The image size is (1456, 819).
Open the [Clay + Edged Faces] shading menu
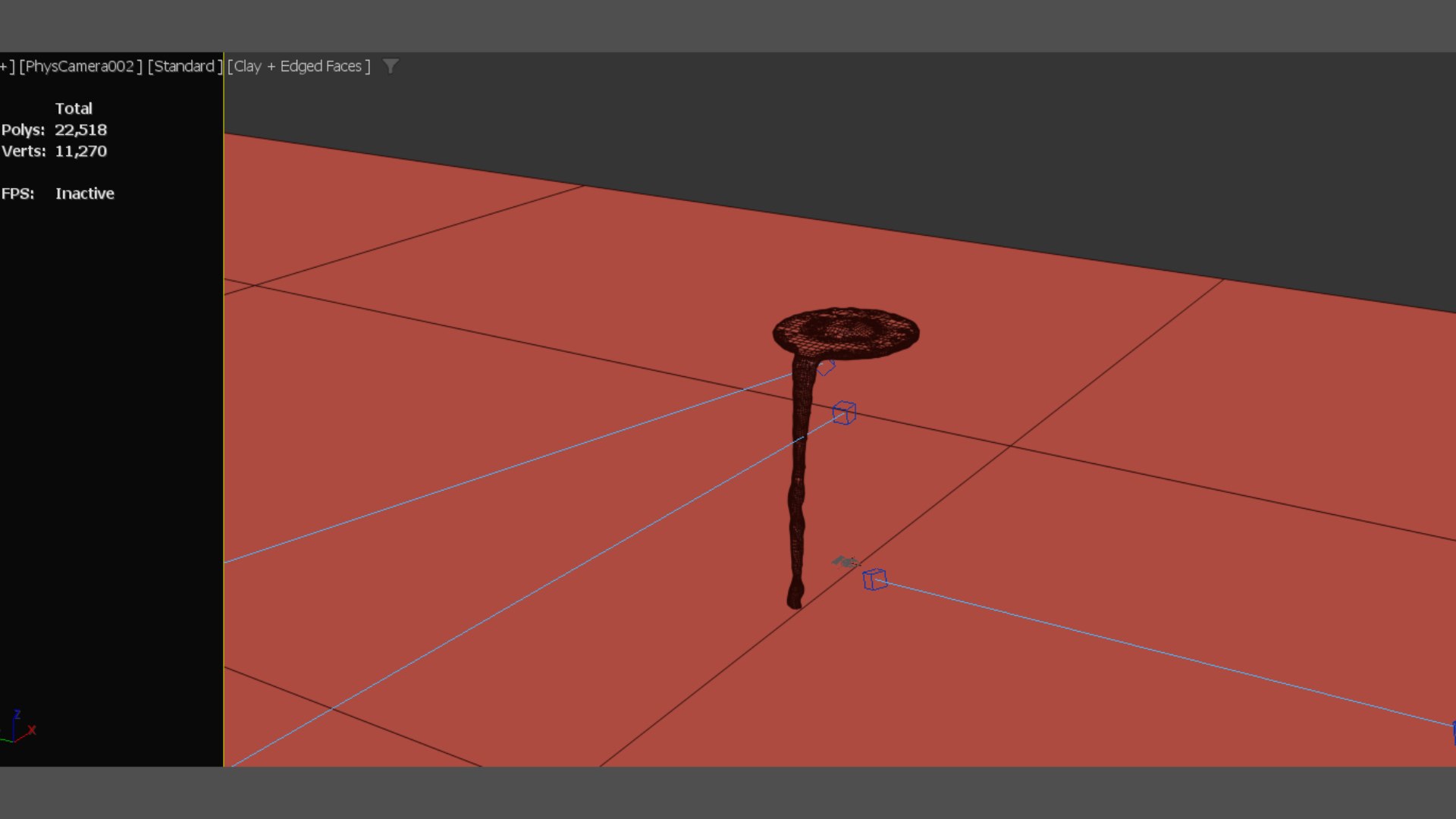299,67
